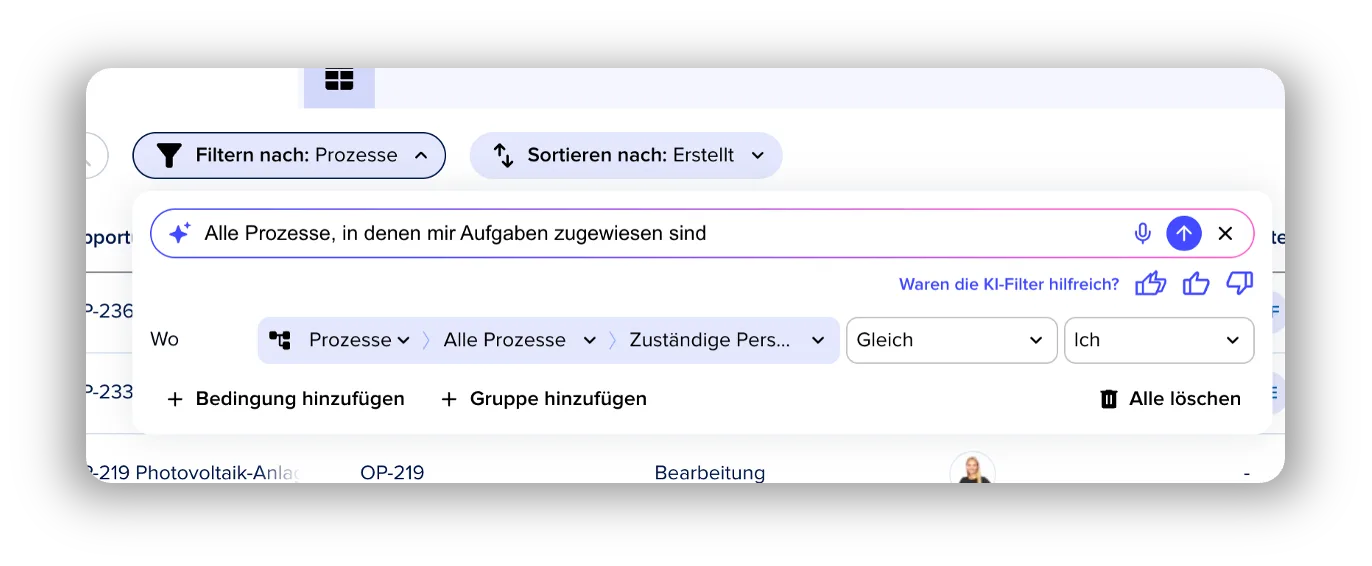Image resolution: width=1372 pixels, height=566 pixels.
Task: Click the microphone voice input icon
Action: [1142, 234]
